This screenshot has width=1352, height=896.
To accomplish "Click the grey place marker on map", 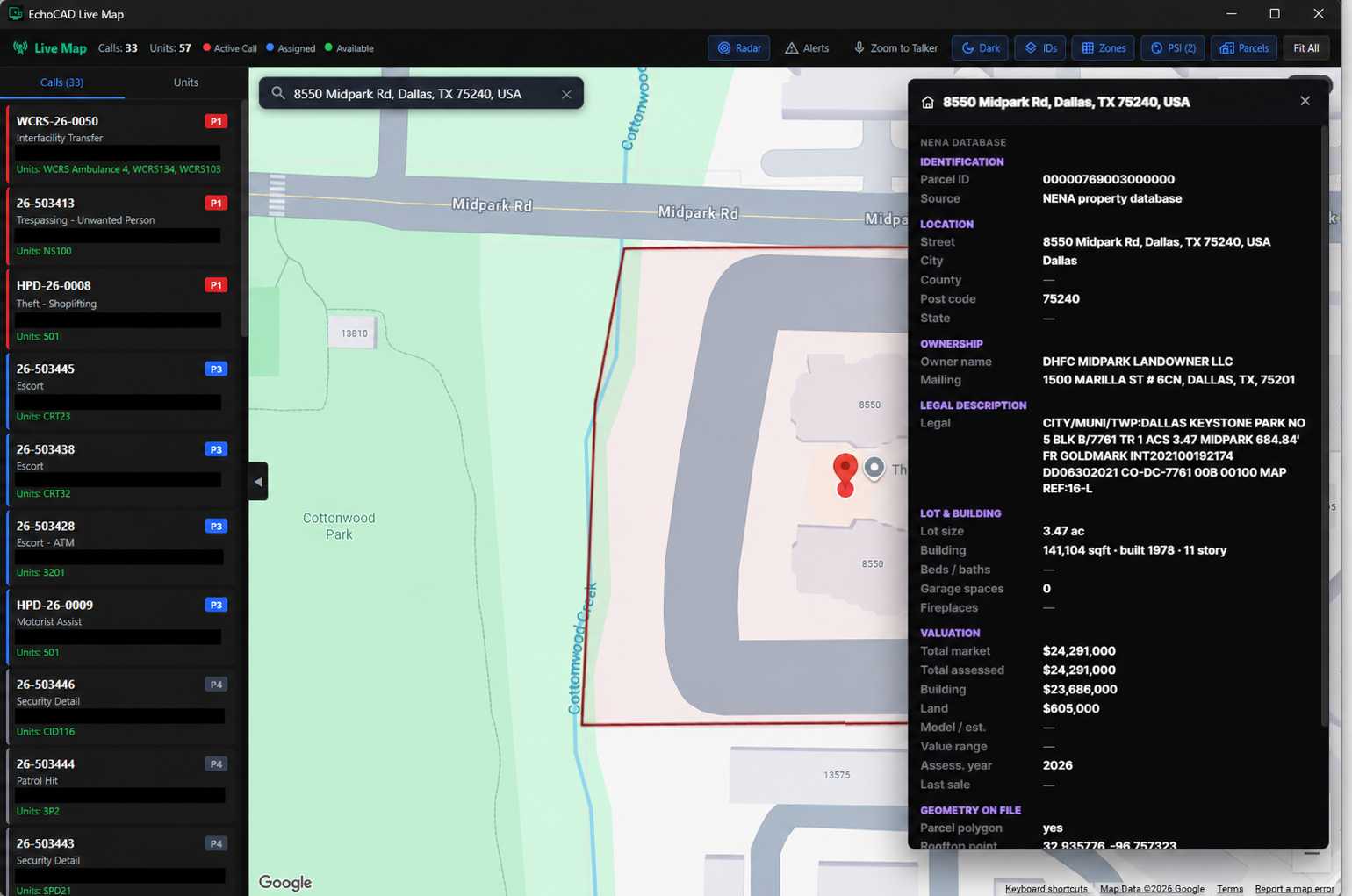I will click(x=874, y=468).
